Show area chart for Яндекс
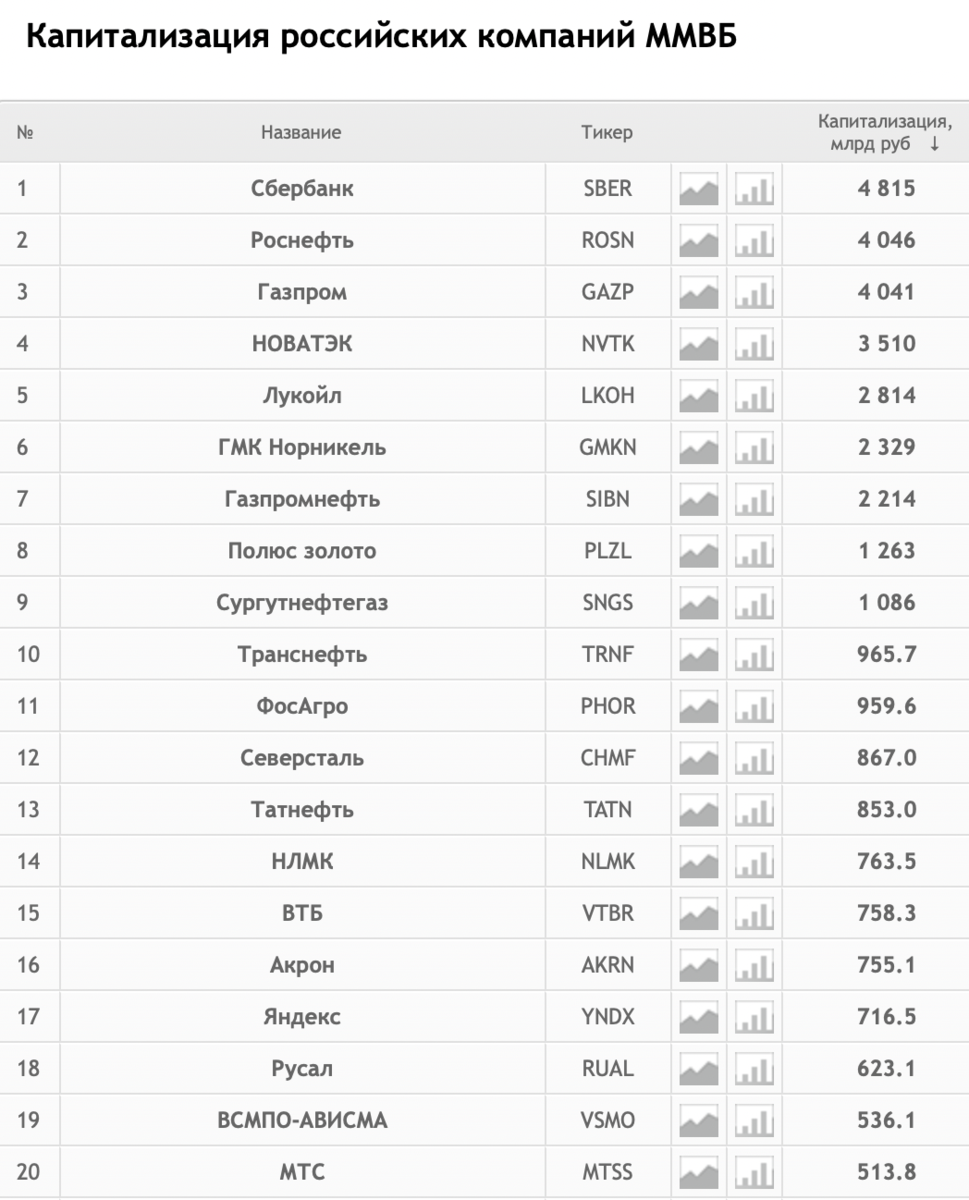969x1200 pixels. pyautogui.click(x=699, y=1018)
